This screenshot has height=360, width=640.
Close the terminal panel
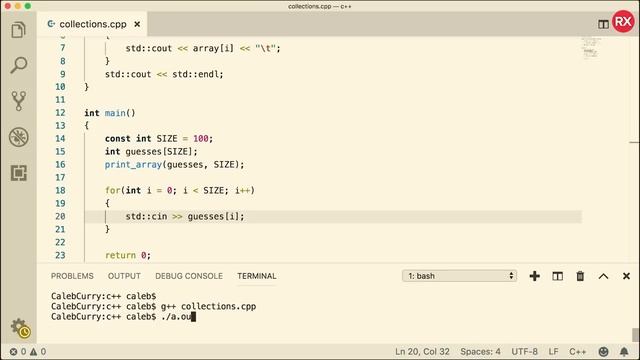click(x=626, y=276)
